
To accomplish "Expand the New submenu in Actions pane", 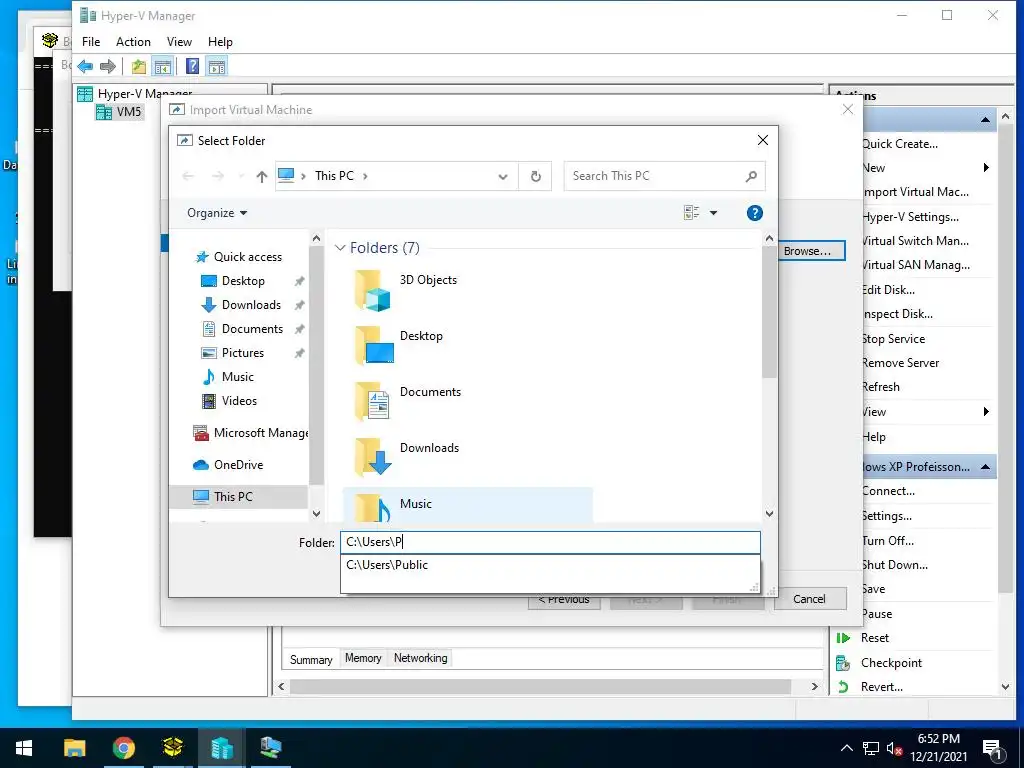I will [x=986, y=168].
